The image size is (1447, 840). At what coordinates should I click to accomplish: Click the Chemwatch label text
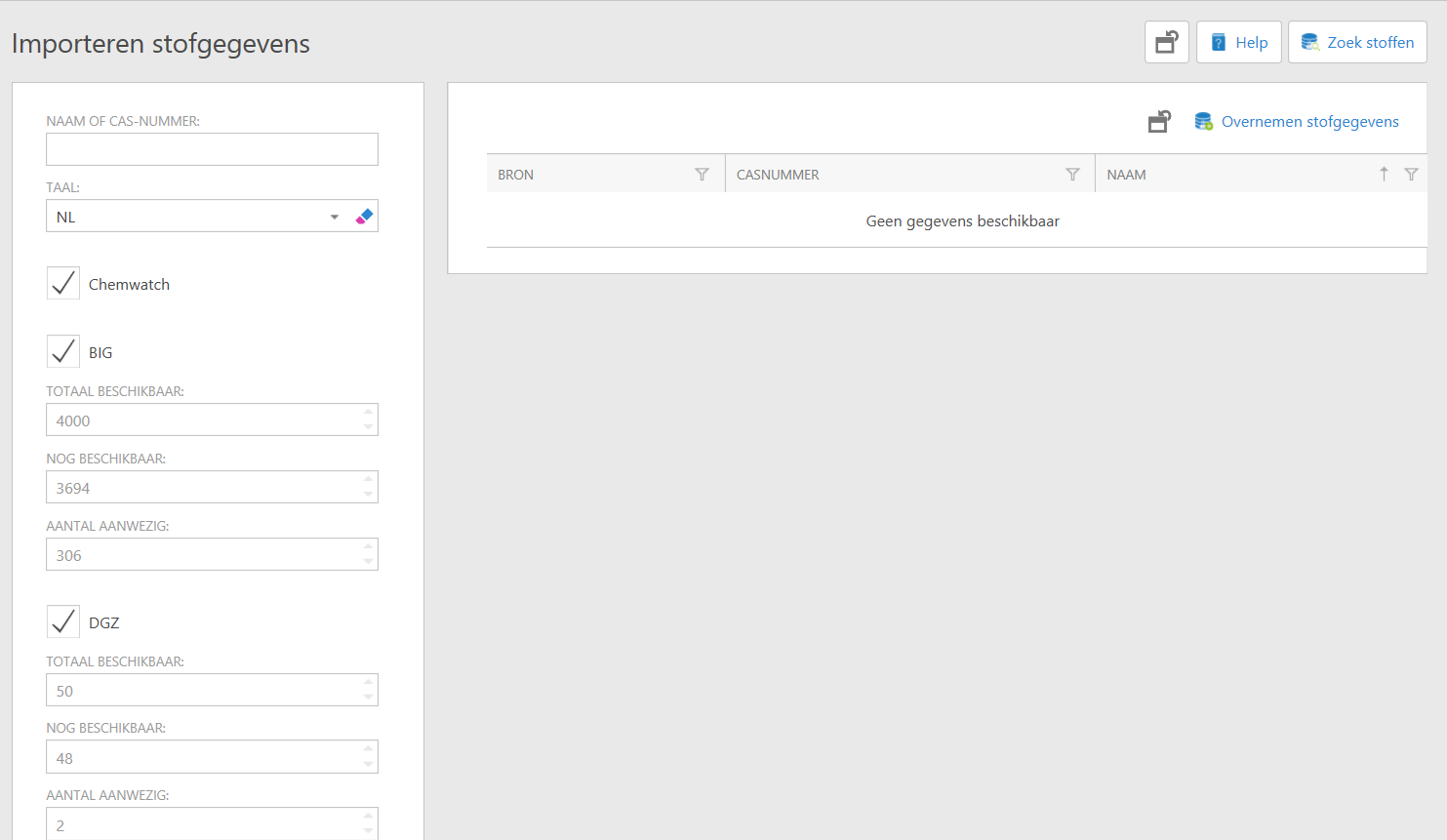[129, 284]
